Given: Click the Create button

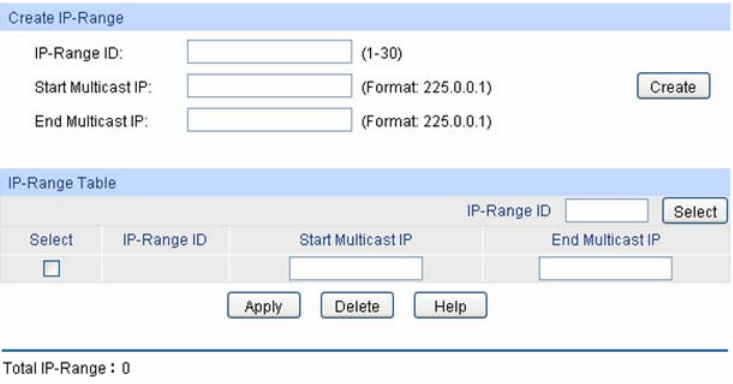Looking at the screenshot, I should tap(673, 86).
